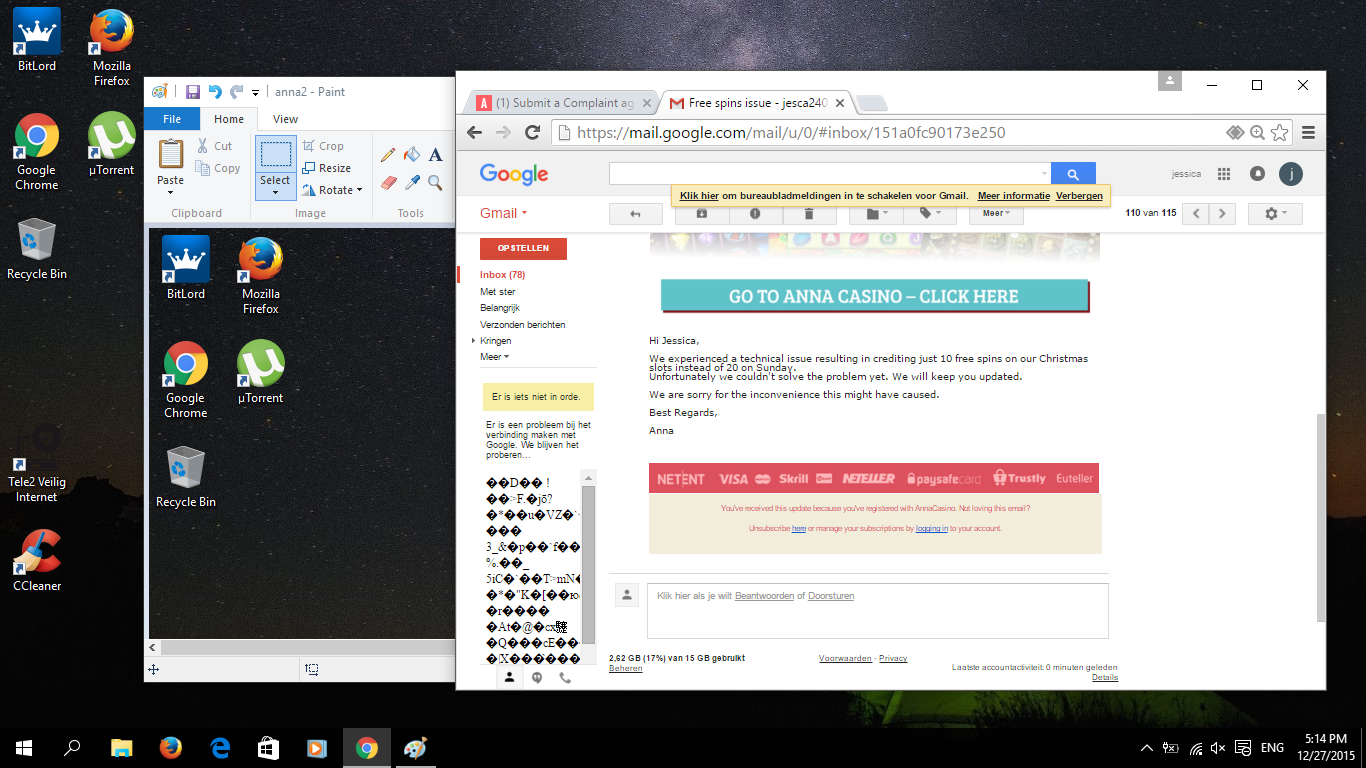
Task: Expand the Kringen label in the sidebar
Action: (473, 341)
